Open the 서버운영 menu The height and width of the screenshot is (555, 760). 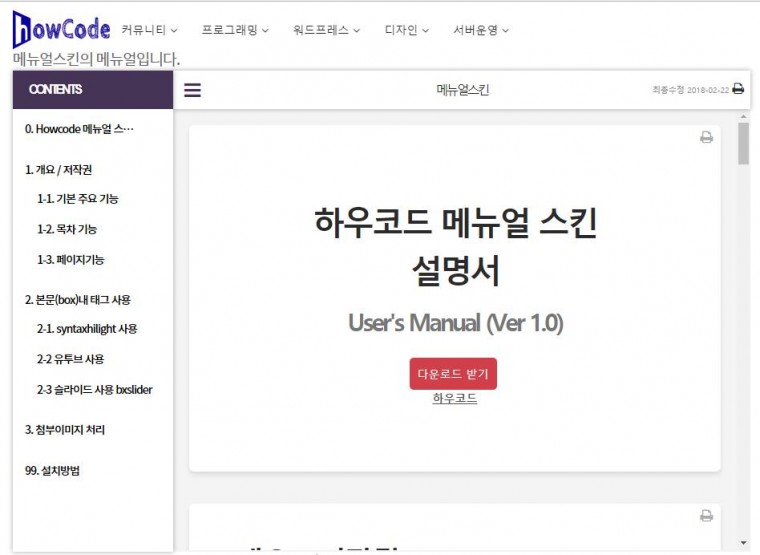480,30
